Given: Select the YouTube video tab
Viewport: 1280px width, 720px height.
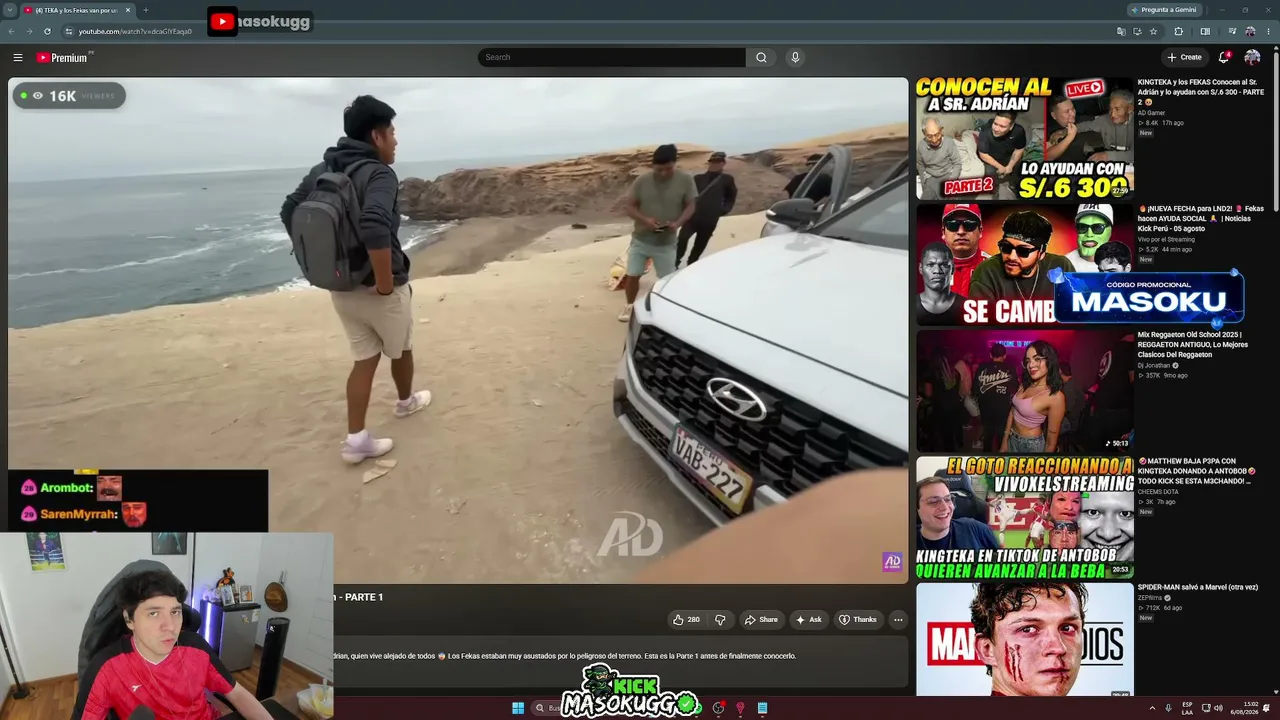Looking at the screenshot, I should (76, 10).
